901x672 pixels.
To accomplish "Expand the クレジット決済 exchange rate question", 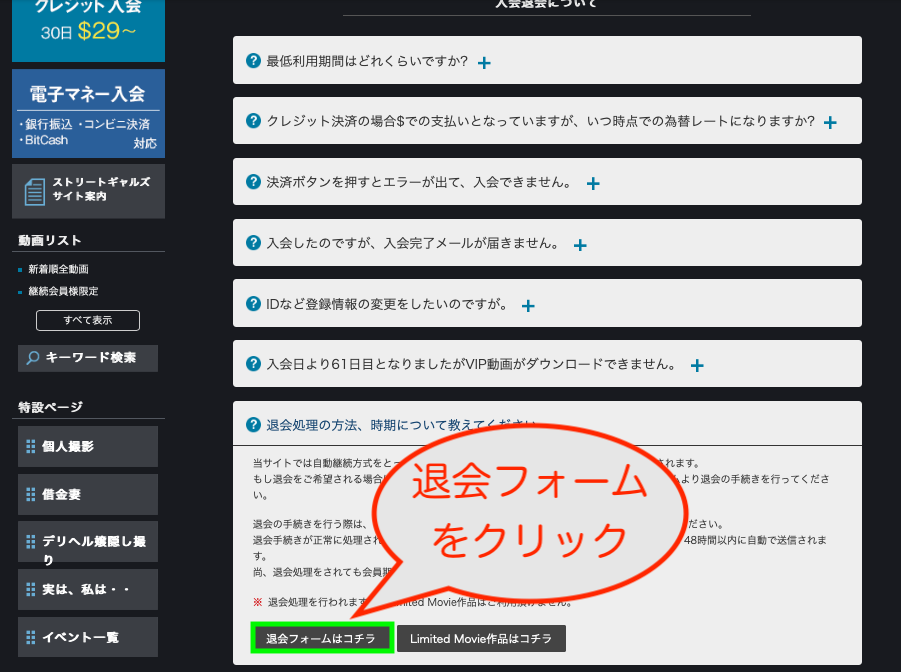I will coord(829,122).
